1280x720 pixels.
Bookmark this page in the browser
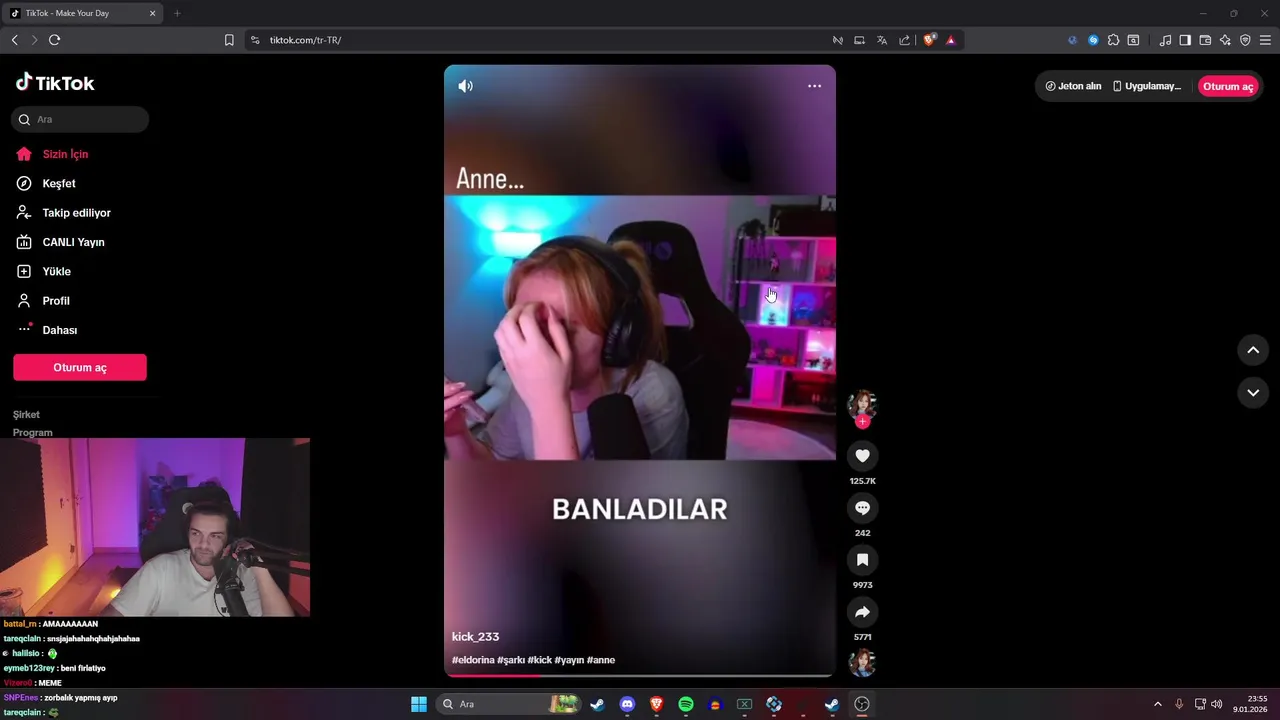pos(229,40)
